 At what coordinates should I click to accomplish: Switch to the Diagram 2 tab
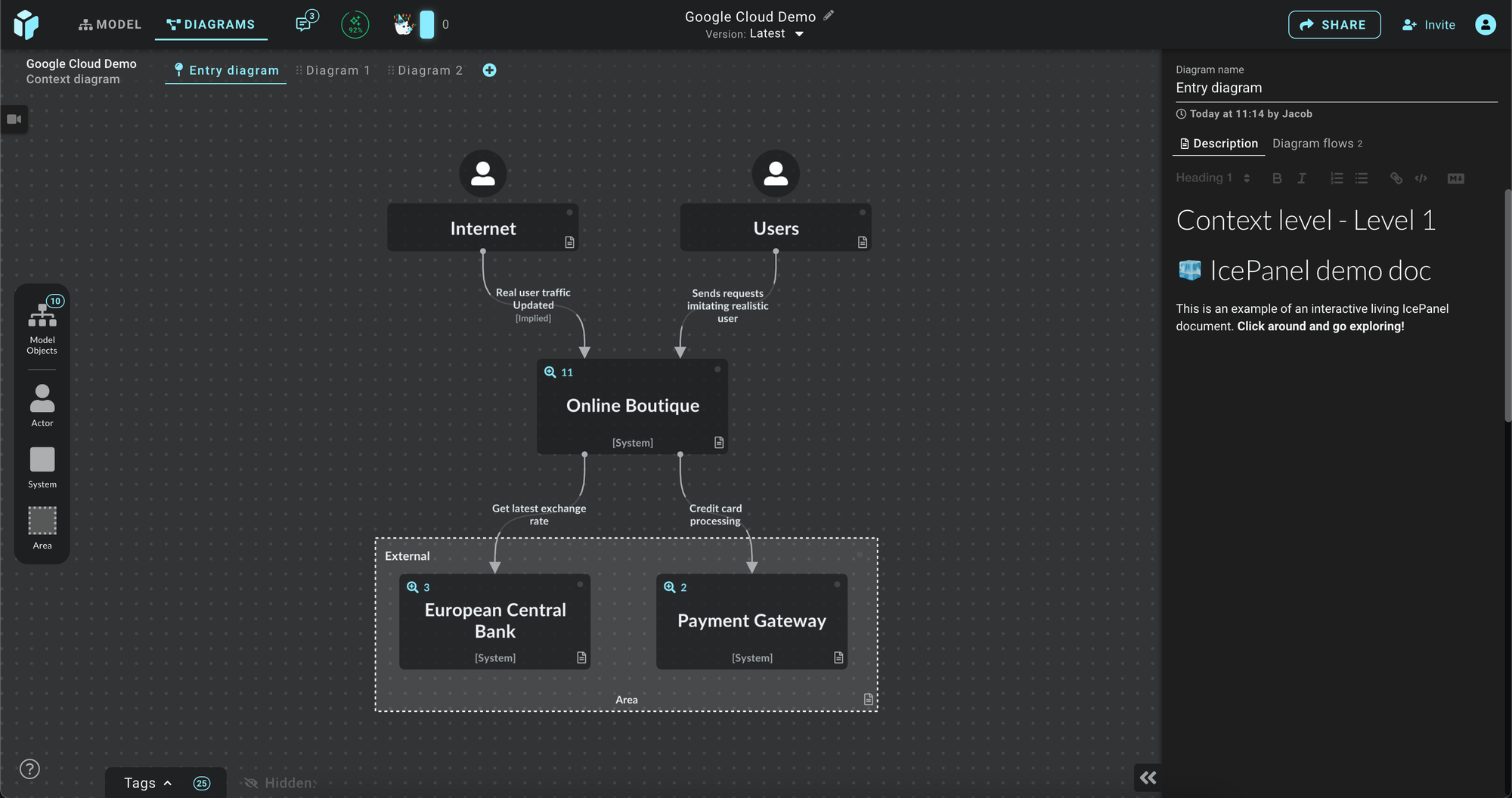point(426,70)
